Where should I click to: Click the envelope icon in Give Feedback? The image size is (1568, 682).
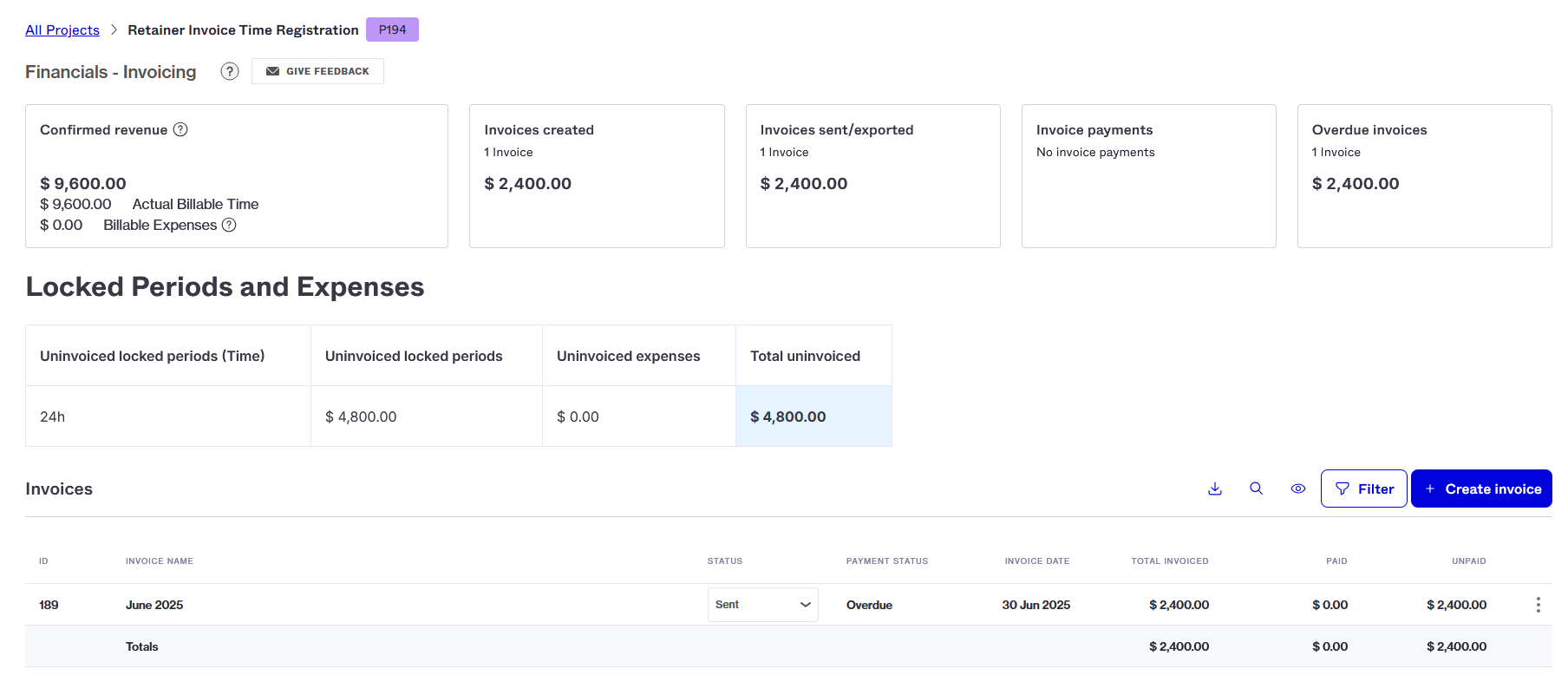coord(272,71)
